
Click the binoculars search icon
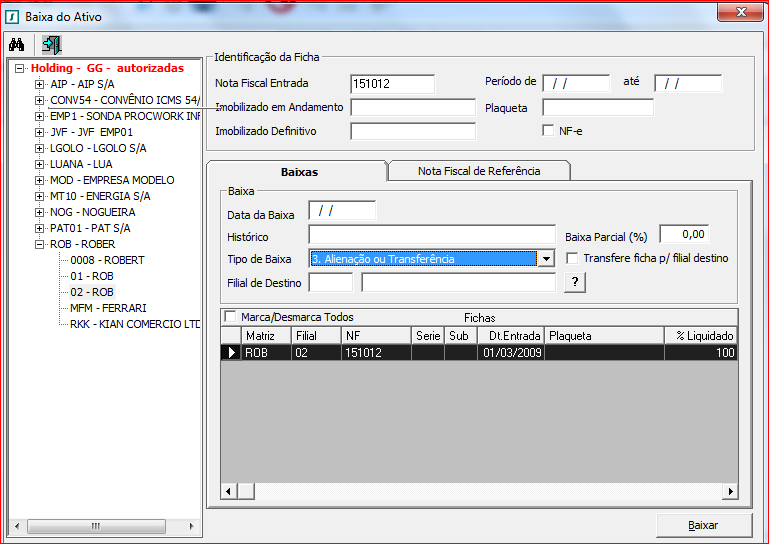pyautogui.click(x=16, y=44)
